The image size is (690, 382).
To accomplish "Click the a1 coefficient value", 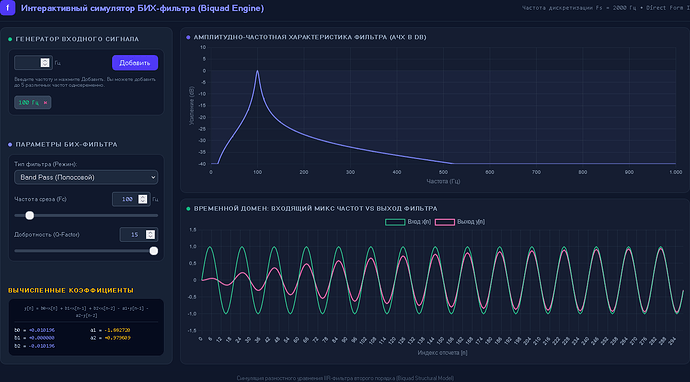I will (117, 330).
